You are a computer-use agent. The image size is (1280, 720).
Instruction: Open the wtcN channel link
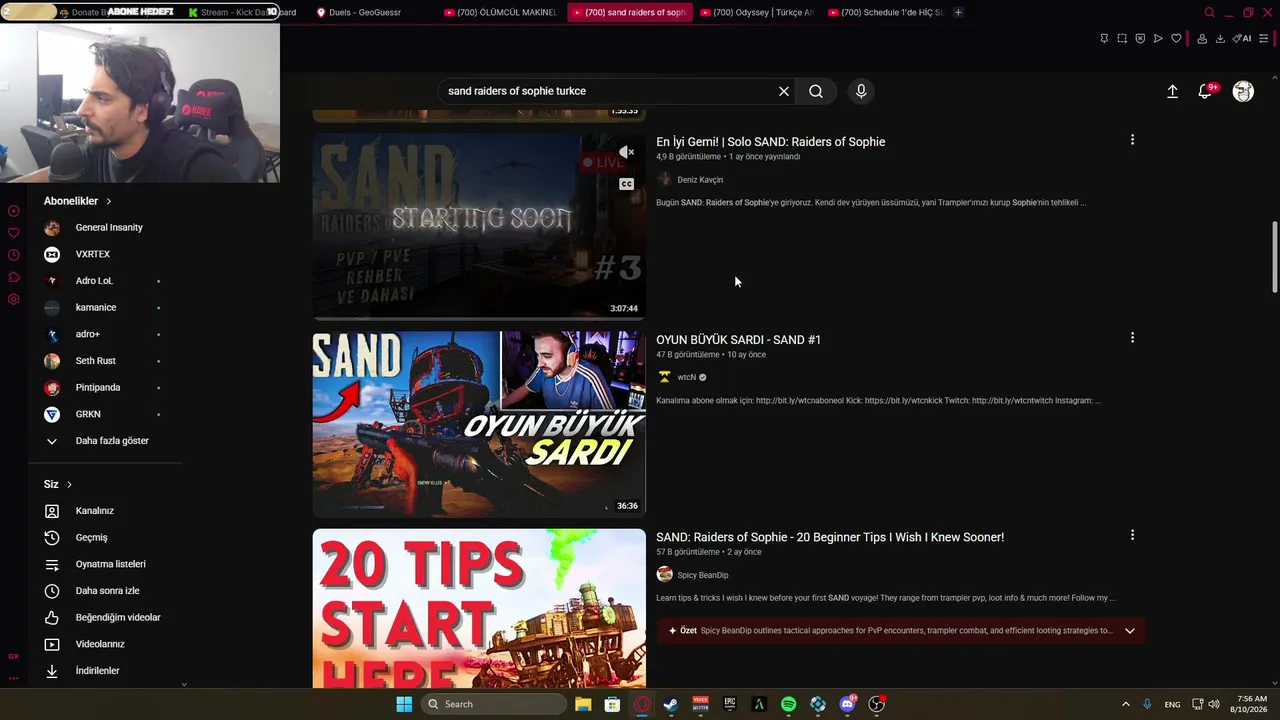pyautogui.click(x=686, y=377)
